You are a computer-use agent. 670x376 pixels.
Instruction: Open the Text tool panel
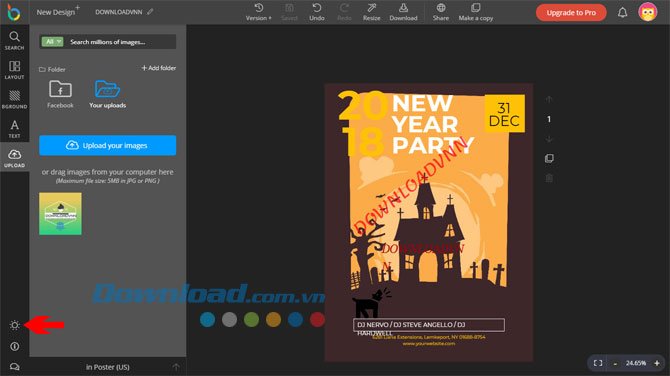click(x=15, y=129)
